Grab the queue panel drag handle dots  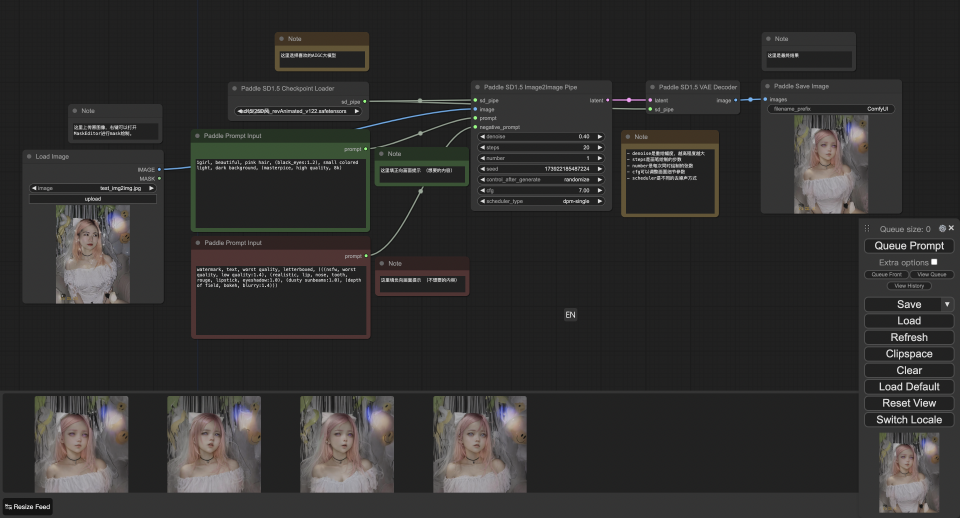tap(867, 228)
